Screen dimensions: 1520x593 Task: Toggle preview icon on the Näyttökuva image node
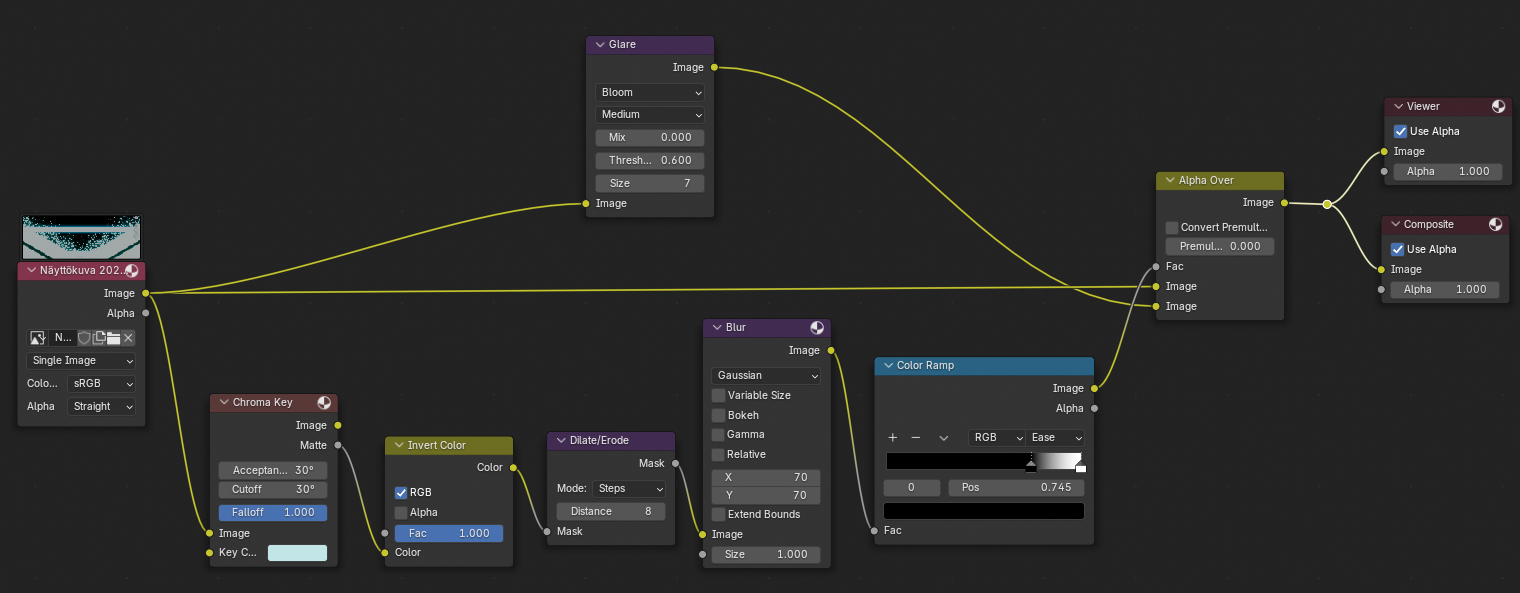(x=132, y=270)
